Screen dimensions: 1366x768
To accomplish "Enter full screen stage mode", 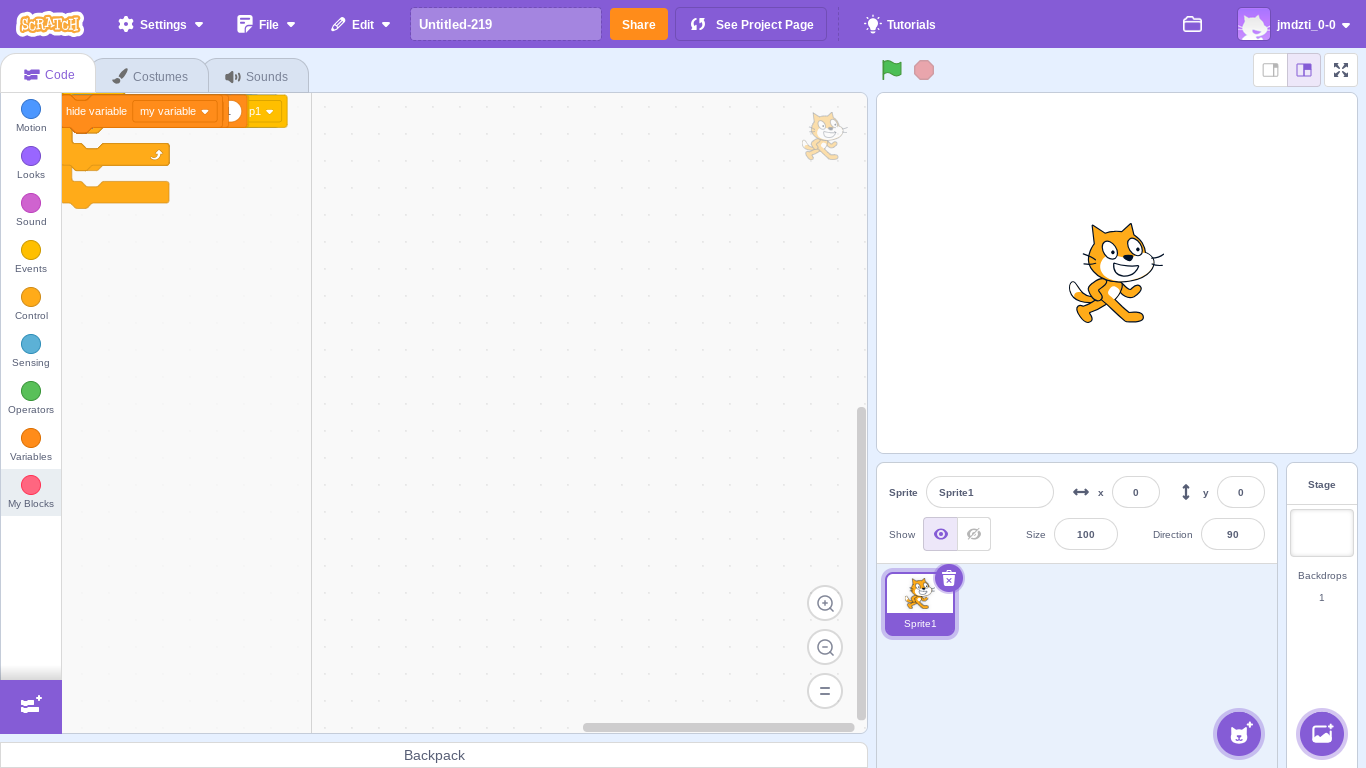I will pyautogui.click(x=1341, y=70).
